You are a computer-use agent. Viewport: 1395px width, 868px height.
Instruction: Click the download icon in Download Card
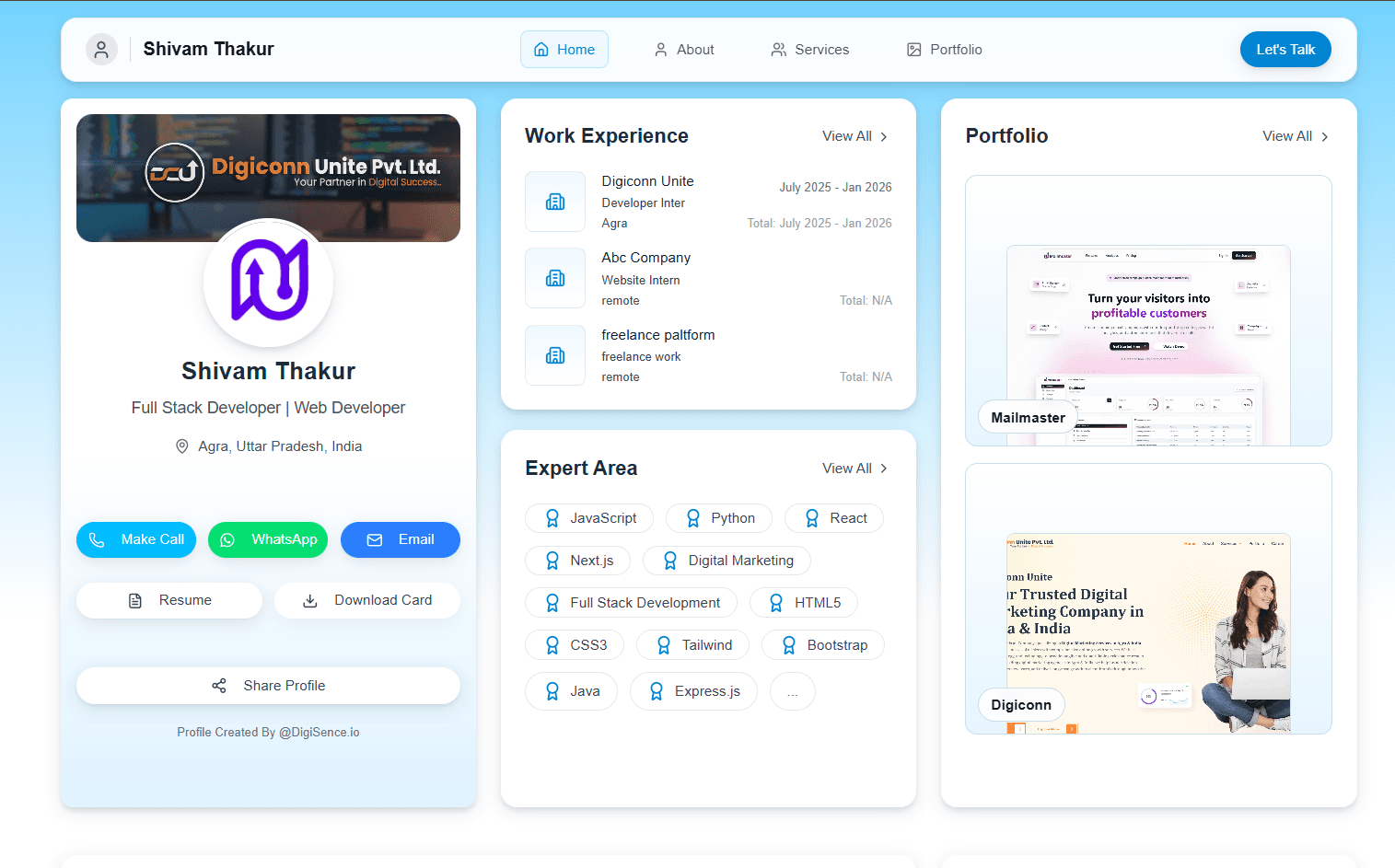point(310,601)
